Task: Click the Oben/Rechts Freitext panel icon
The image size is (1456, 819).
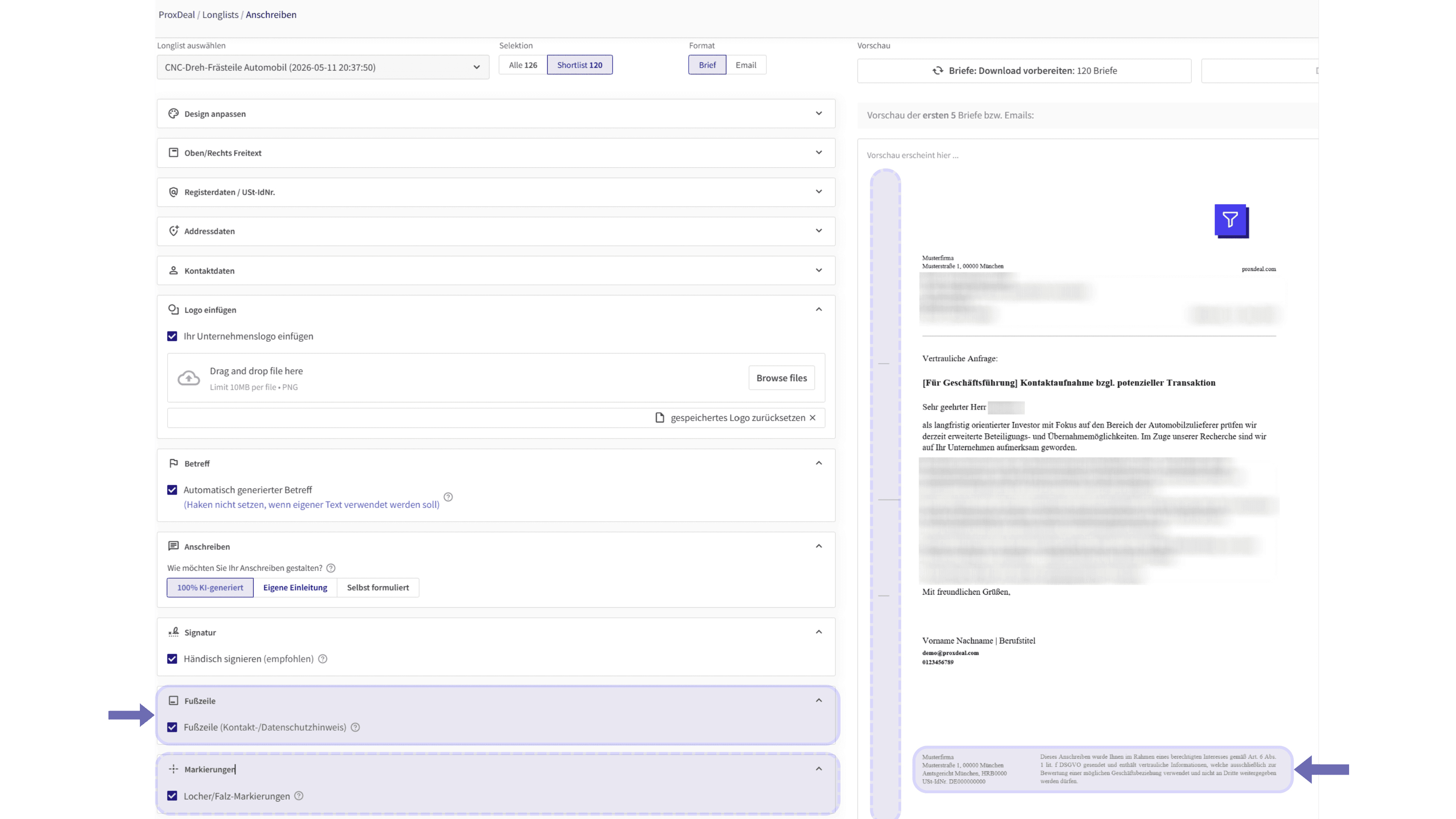Action: point(174,152)
